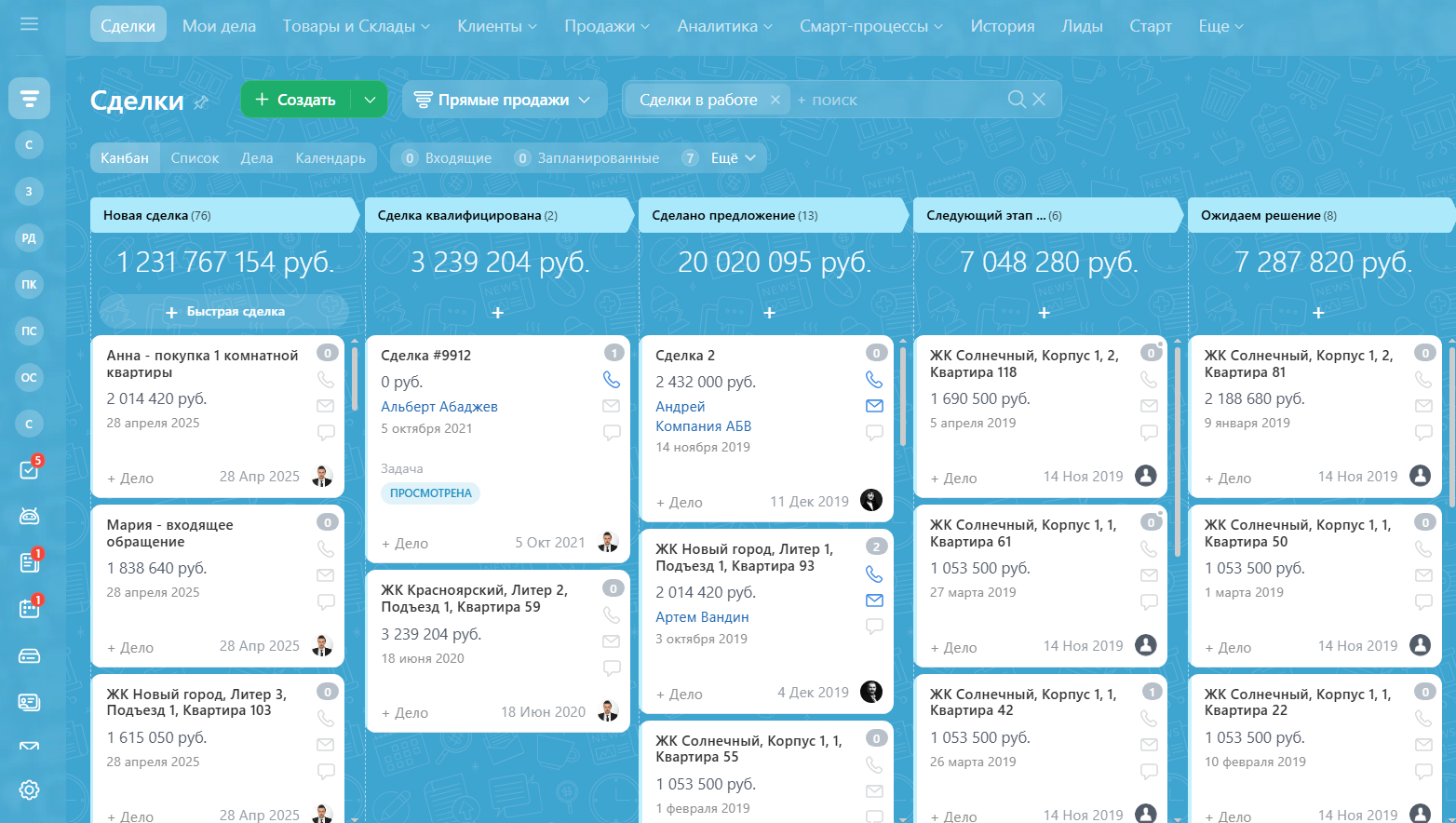Open the Прямые продажи pipeline dropdown
Image resolution: width=1456 pixels, height=823 pixels.
click(504, 100)
